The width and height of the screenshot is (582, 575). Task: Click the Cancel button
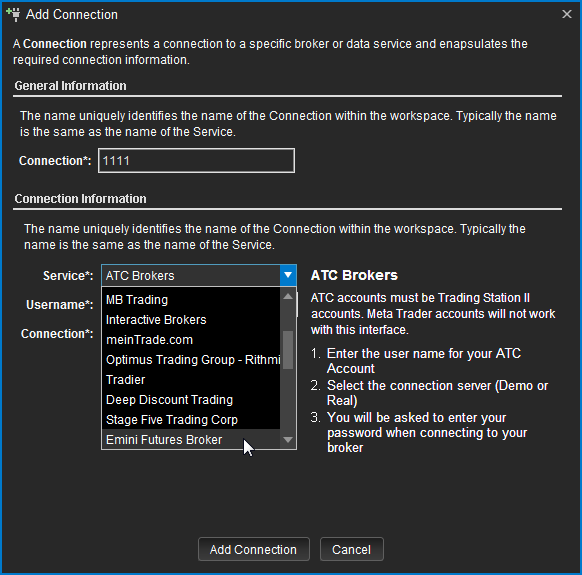(352, 549)
